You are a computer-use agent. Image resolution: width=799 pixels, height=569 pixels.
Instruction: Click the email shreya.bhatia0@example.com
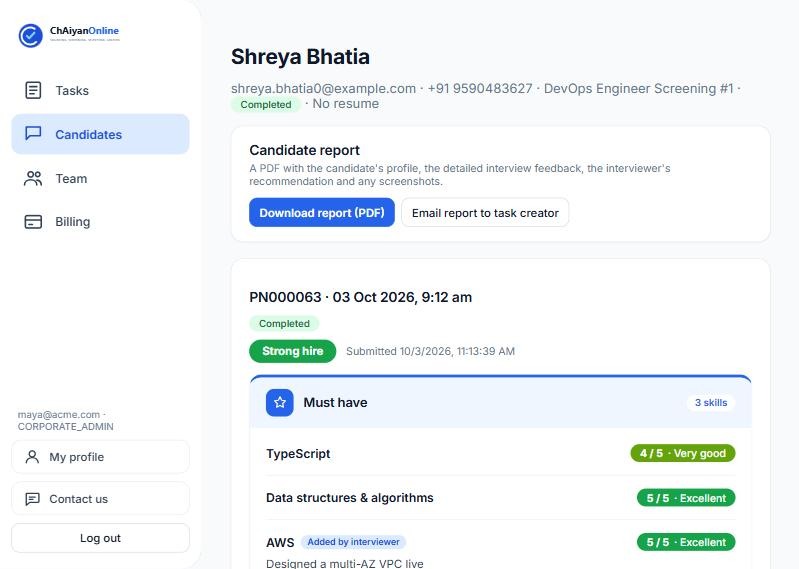click(x=324, y=89)
